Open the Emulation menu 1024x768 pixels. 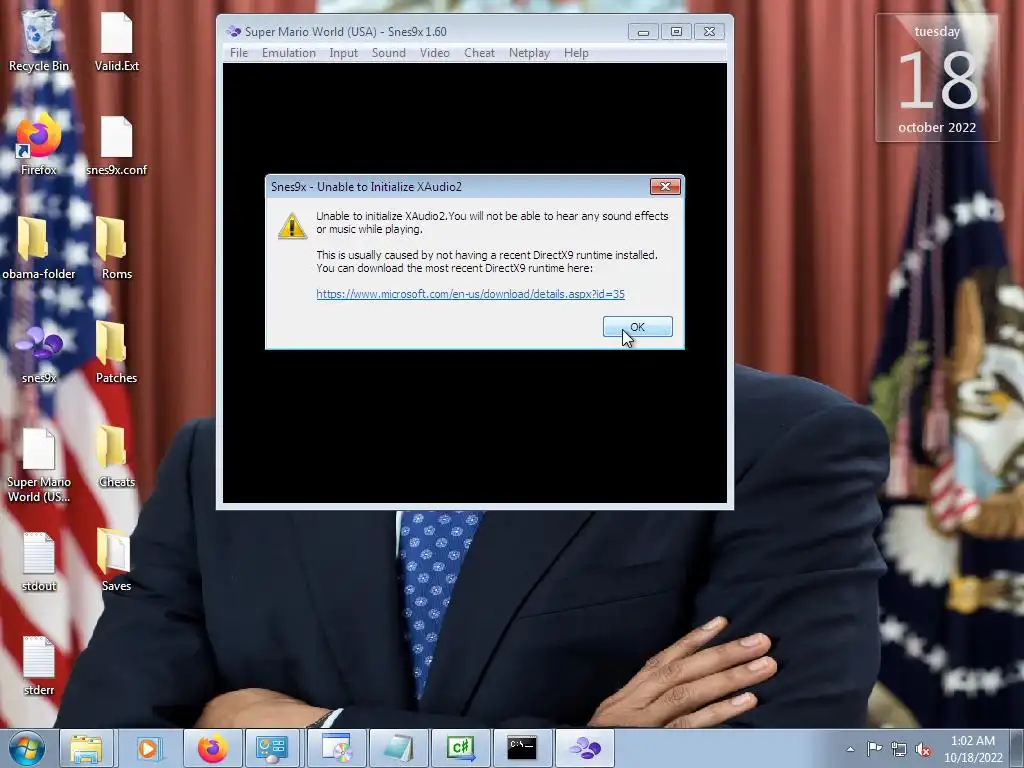coord(289,53)
